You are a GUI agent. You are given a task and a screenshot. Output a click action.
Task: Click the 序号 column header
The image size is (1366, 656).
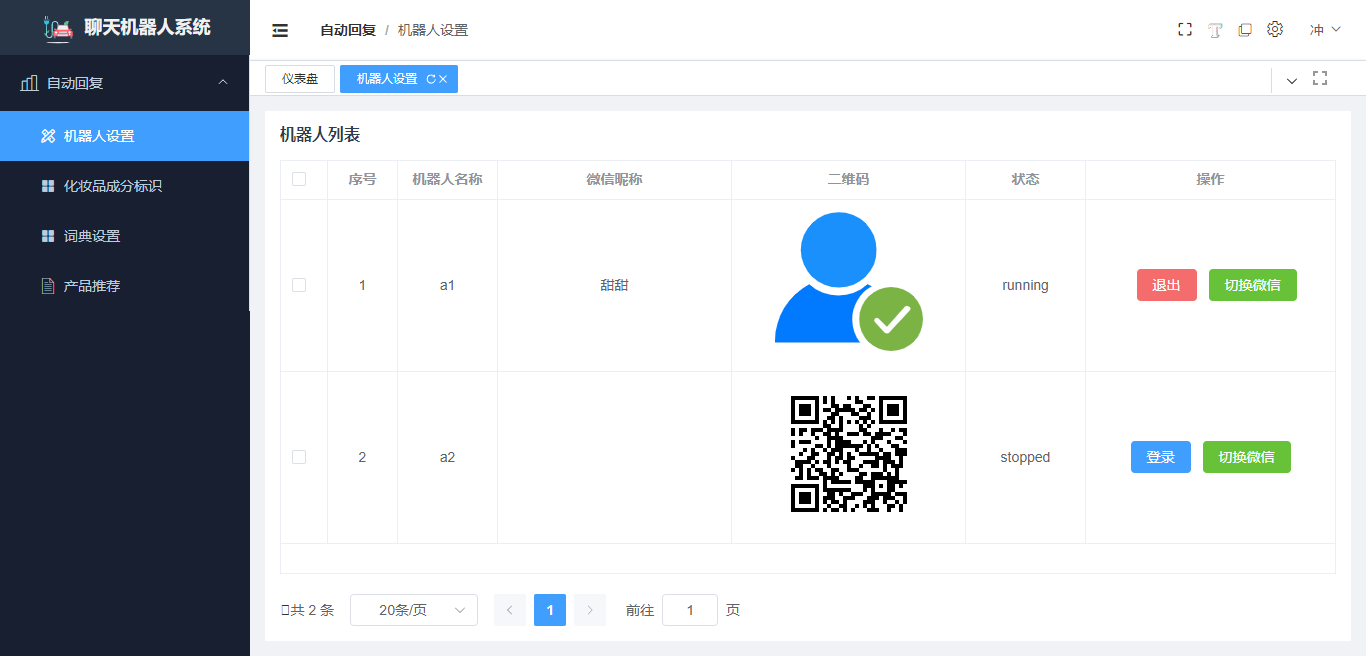click(x=362, y=179)
